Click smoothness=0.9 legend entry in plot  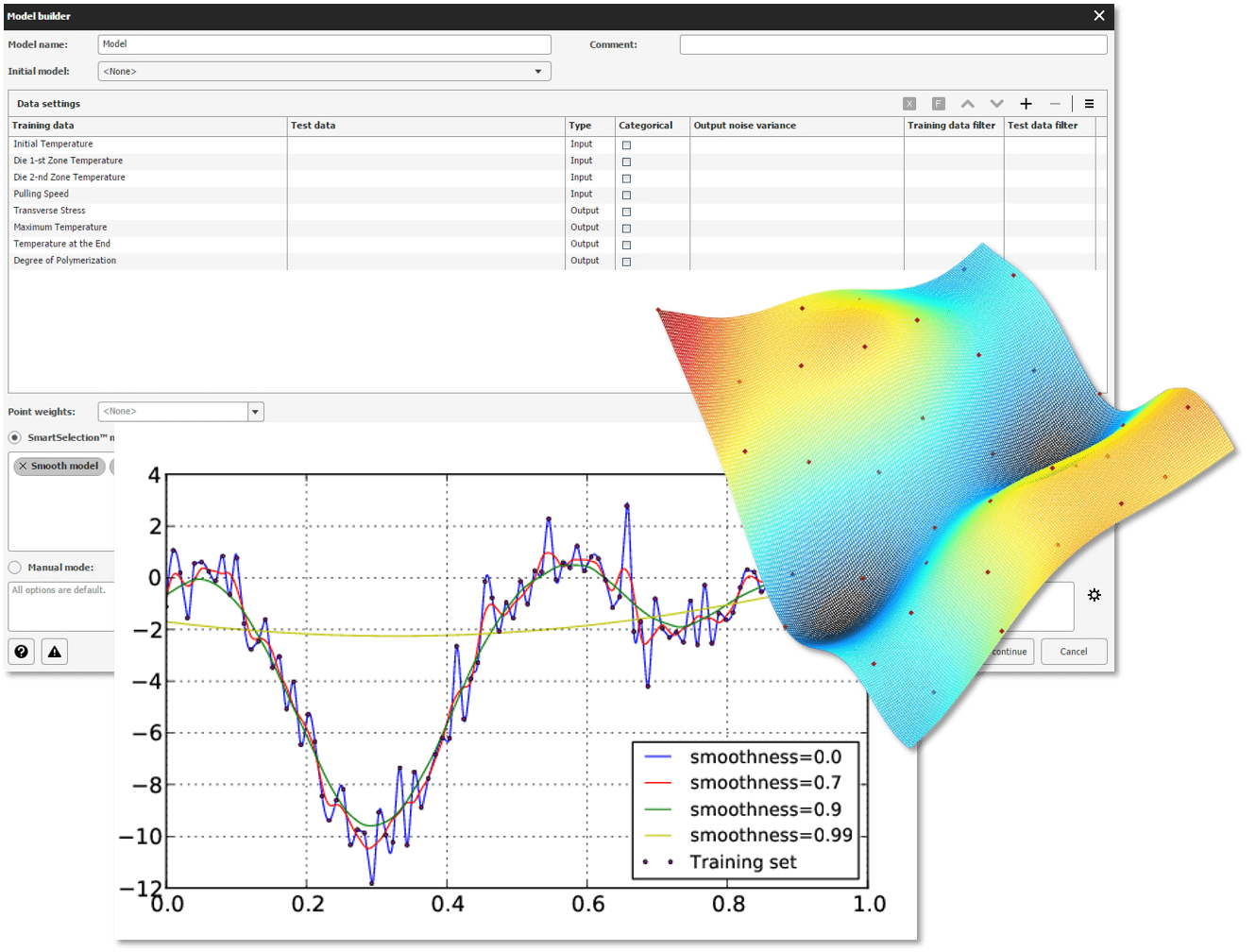pyautogui.click(x=742, y=809)
